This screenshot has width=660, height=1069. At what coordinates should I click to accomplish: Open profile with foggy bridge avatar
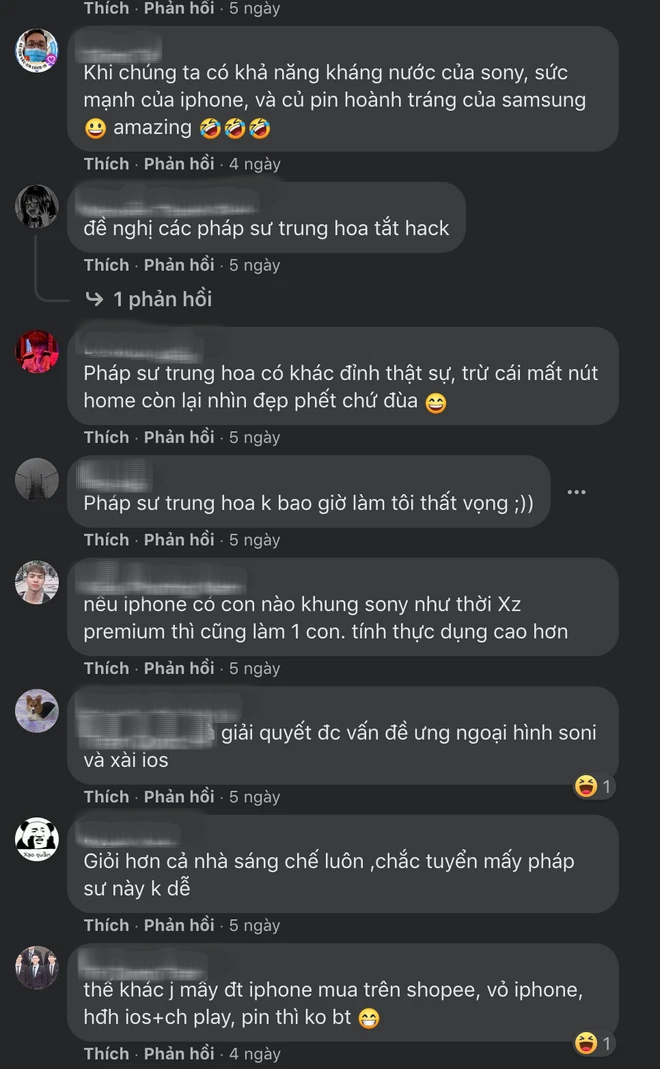37,480
